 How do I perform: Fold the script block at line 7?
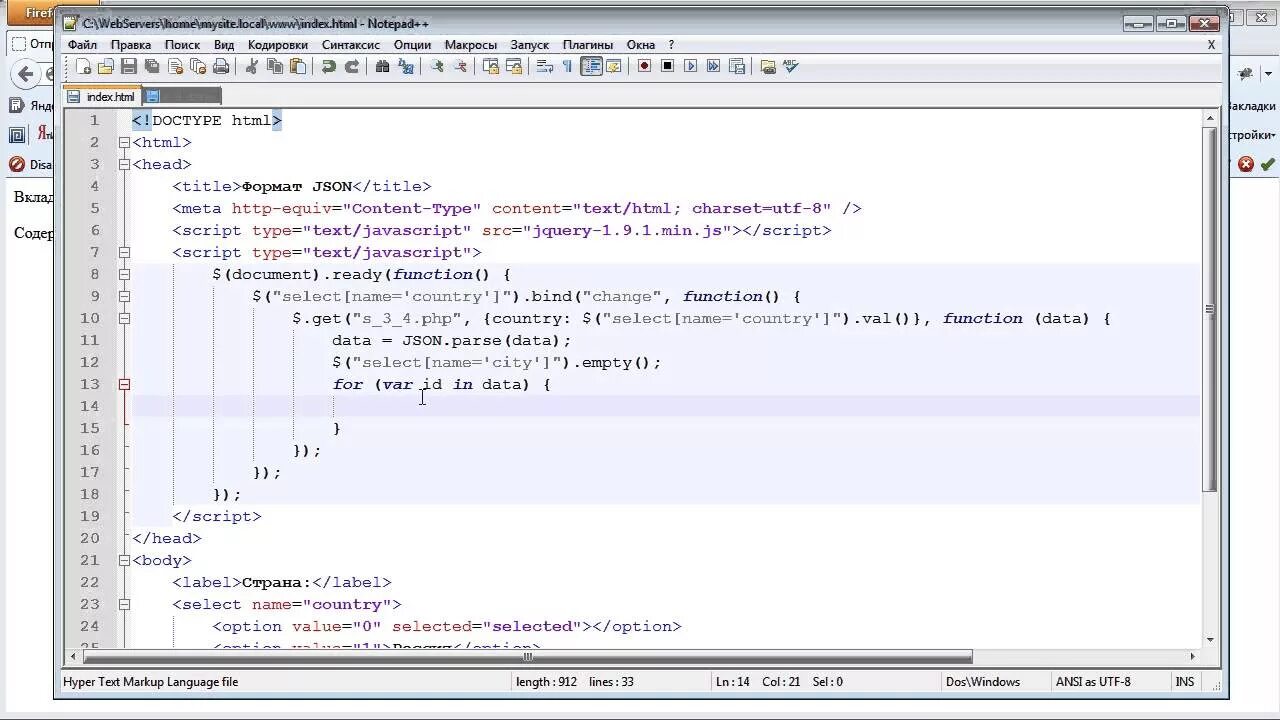[x=124, y=252]
